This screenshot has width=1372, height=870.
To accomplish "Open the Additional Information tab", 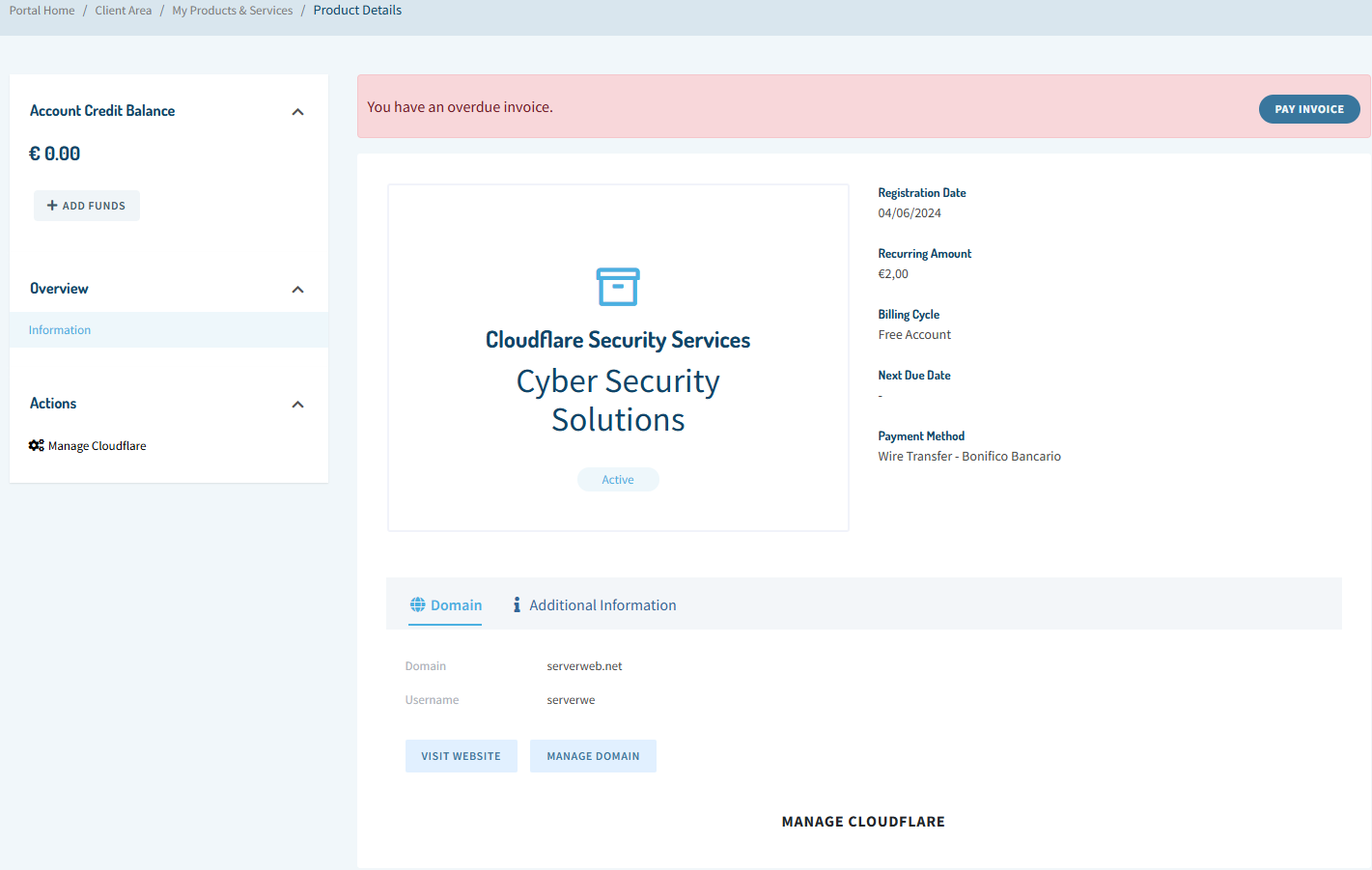I will [x=602, y=605].
